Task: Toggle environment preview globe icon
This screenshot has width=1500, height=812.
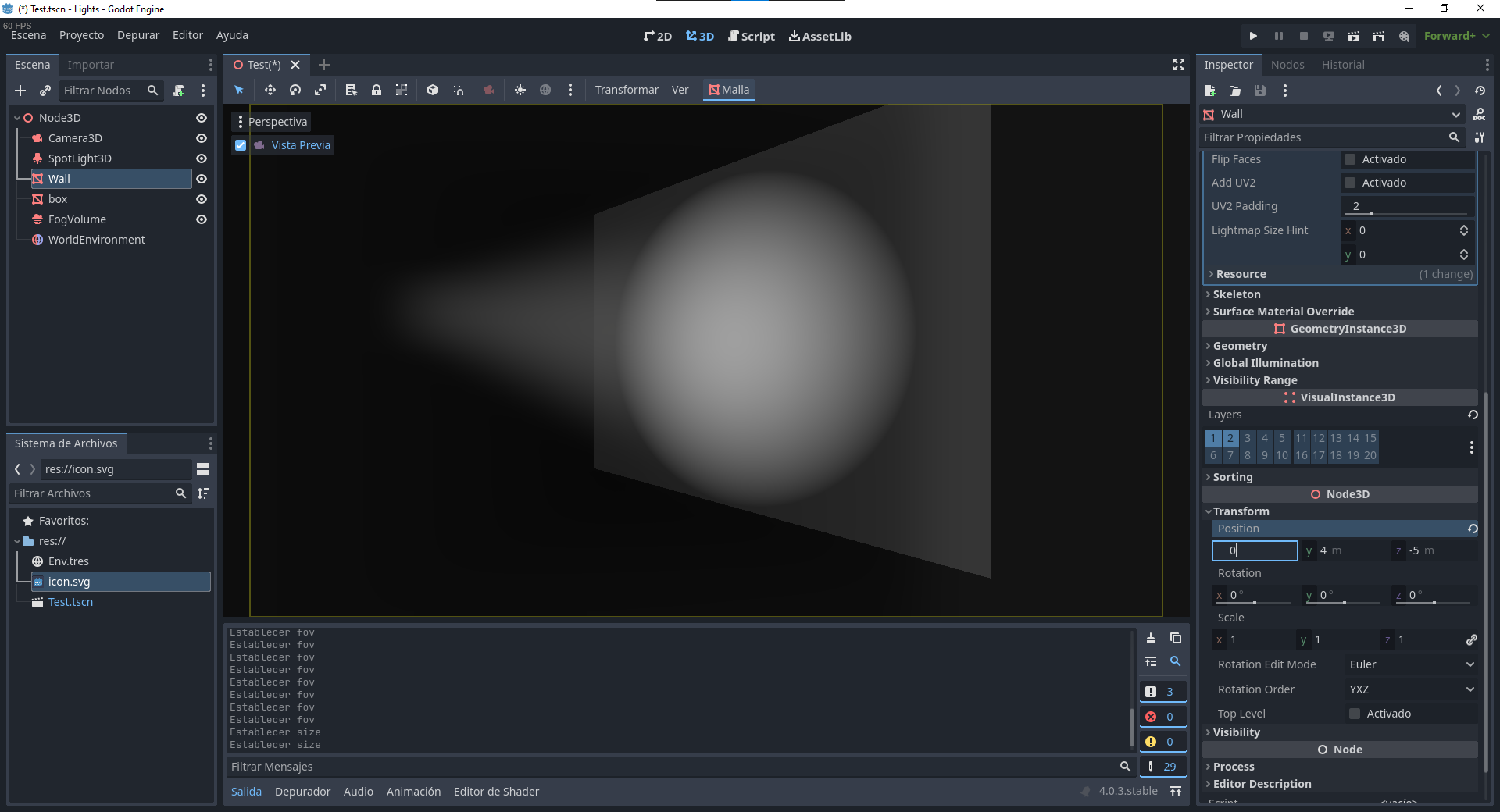Action: (545, 90)
